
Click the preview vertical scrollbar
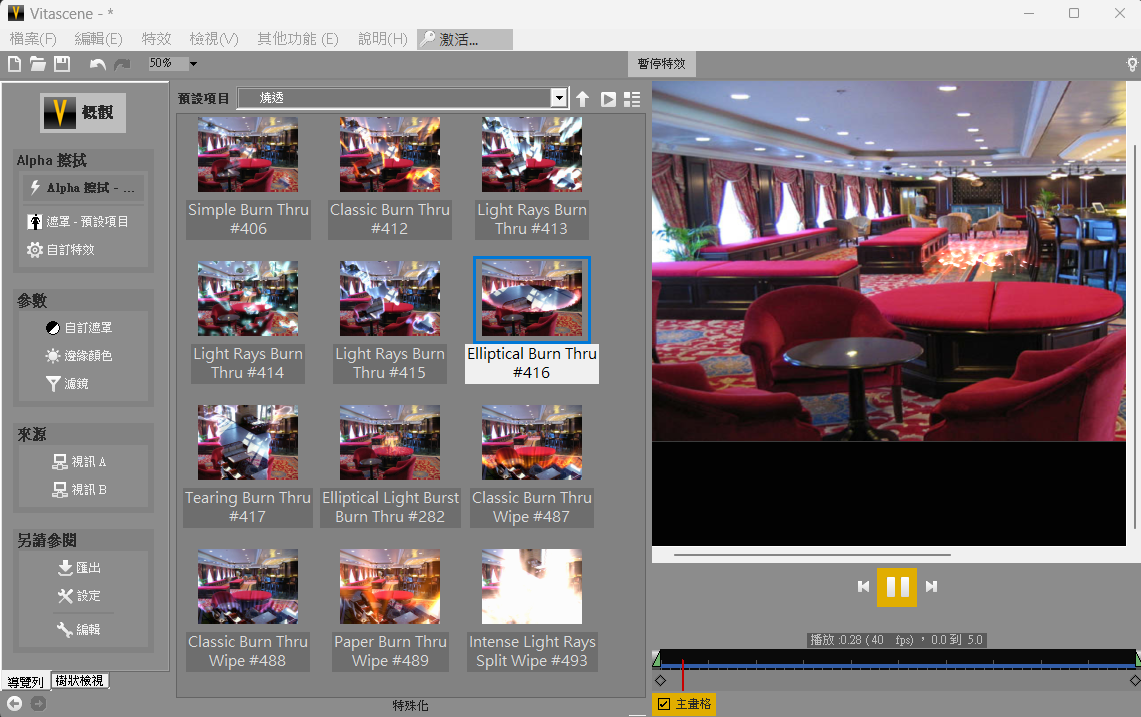tap(1134, 337)
